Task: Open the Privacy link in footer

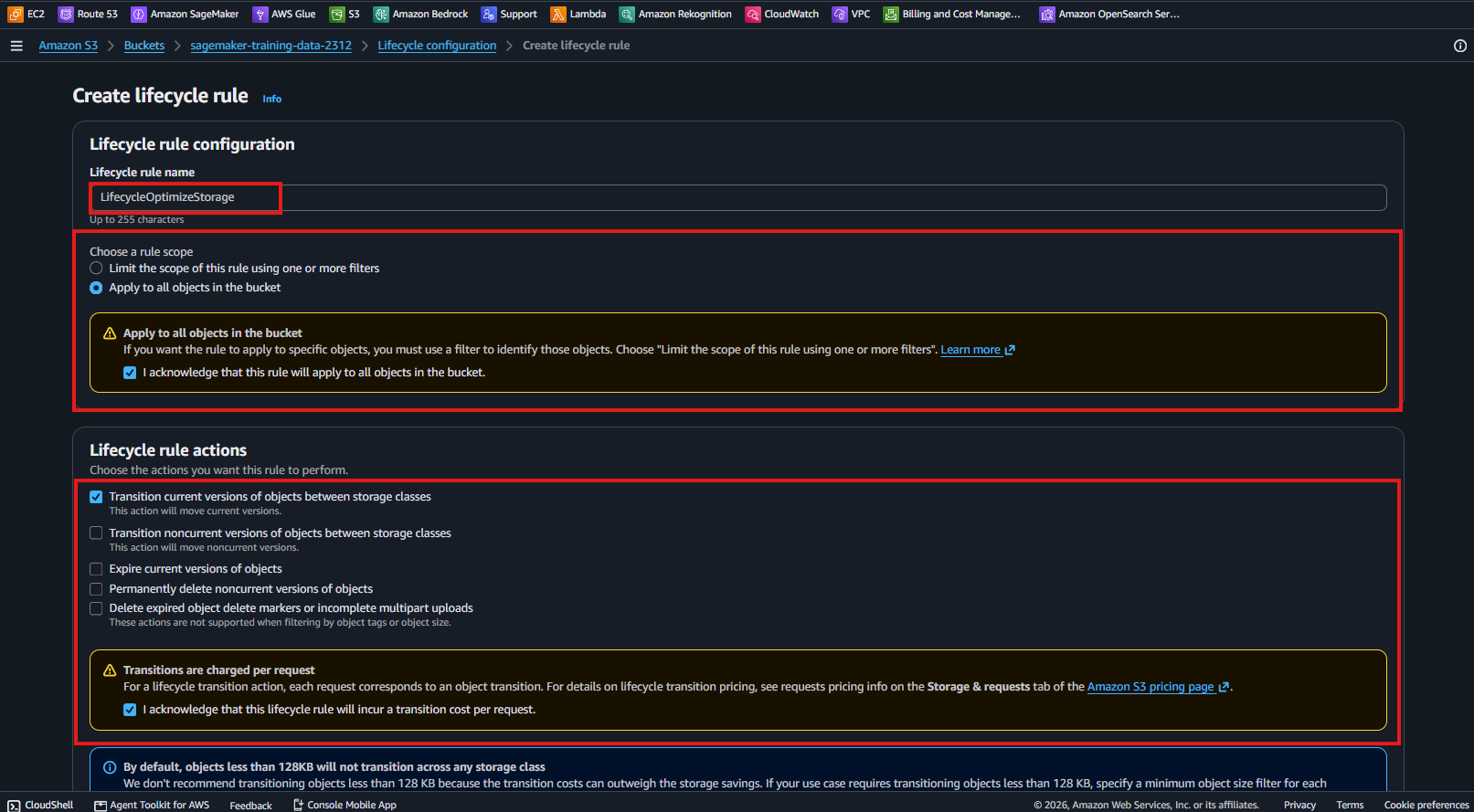Action: pyautogui.click(x=1299, y=806)
